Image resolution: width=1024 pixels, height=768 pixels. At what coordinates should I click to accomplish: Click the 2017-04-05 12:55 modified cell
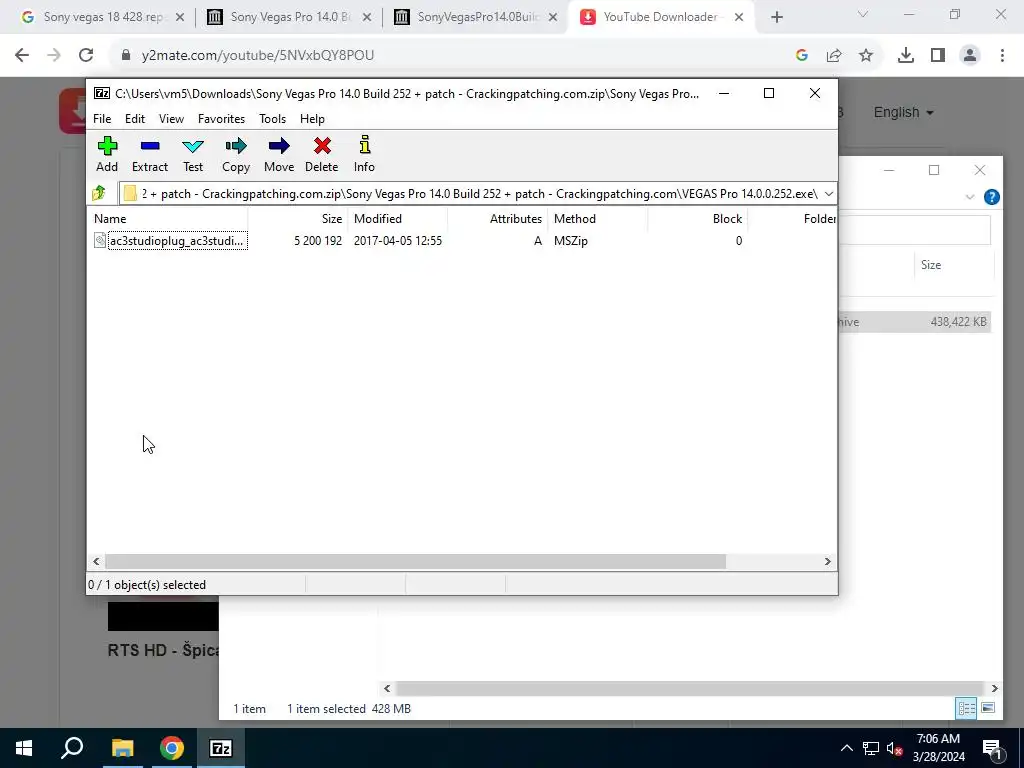pyautogui.click(x=398, y=241)
